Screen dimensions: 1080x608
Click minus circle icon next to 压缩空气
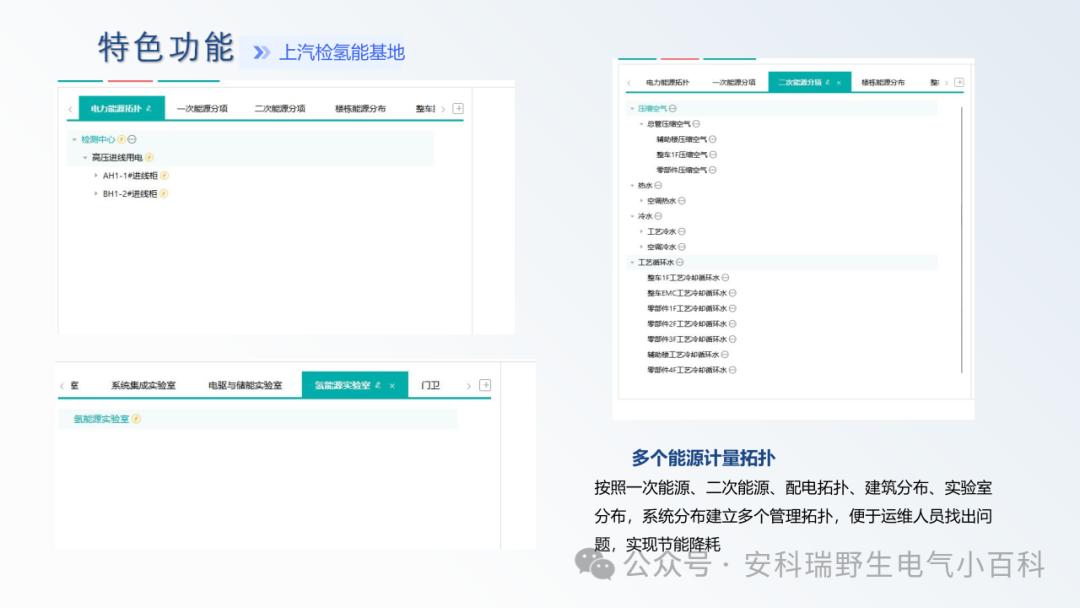coord(672,108)
